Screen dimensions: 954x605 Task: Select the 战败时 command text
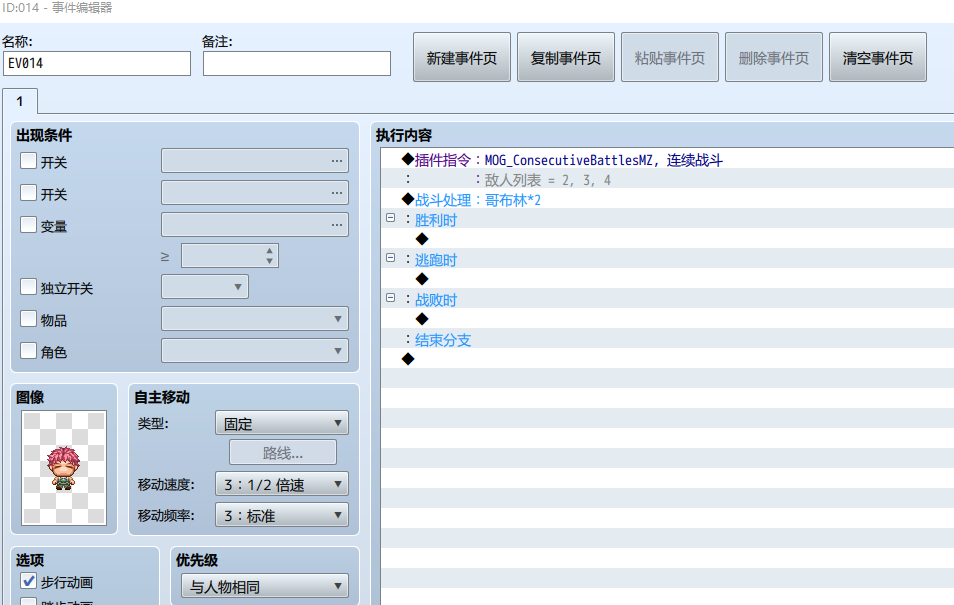coord(436,301)
